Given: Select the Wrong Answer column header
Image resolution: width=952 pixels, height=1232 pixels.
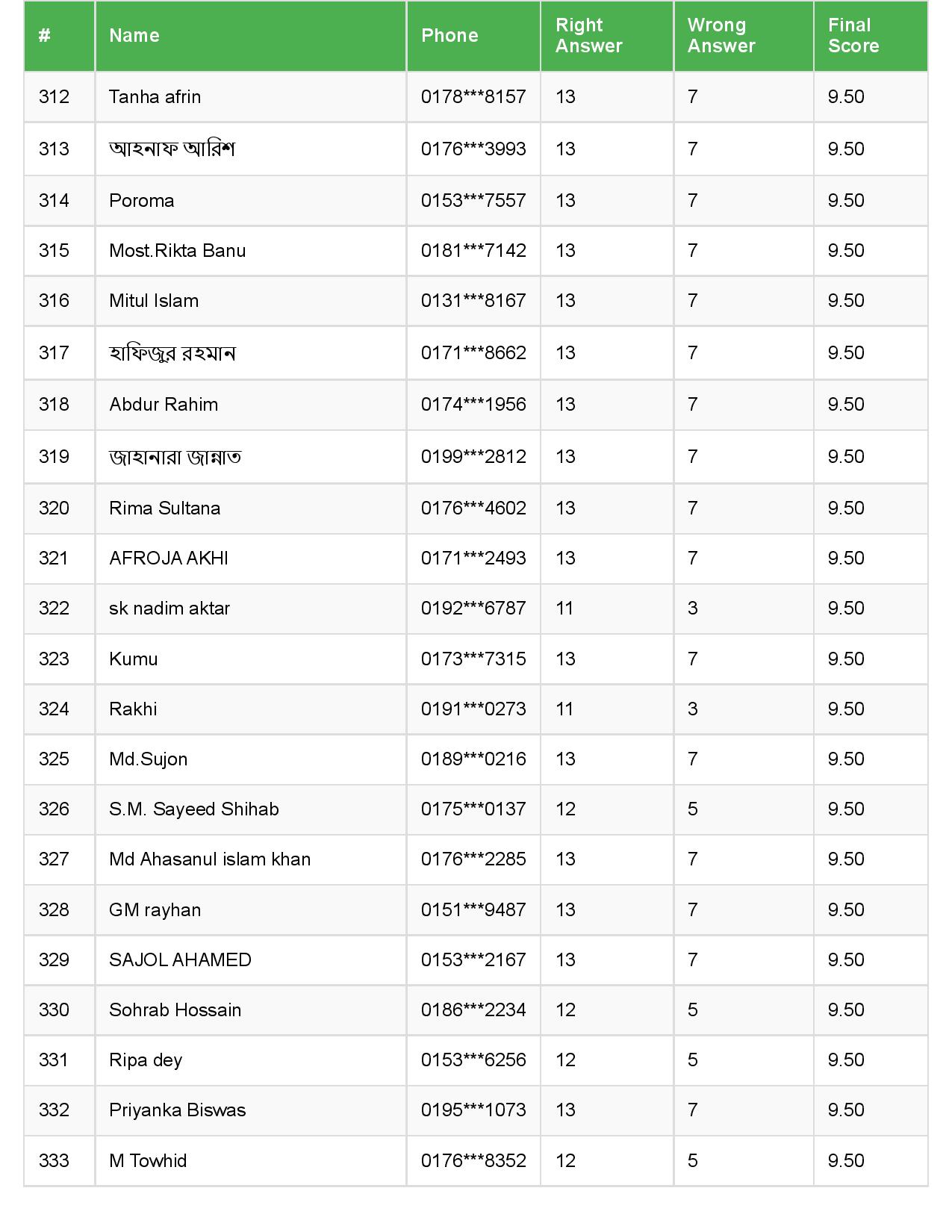Looking at the screenshot, I should click(x=721, y=36).
